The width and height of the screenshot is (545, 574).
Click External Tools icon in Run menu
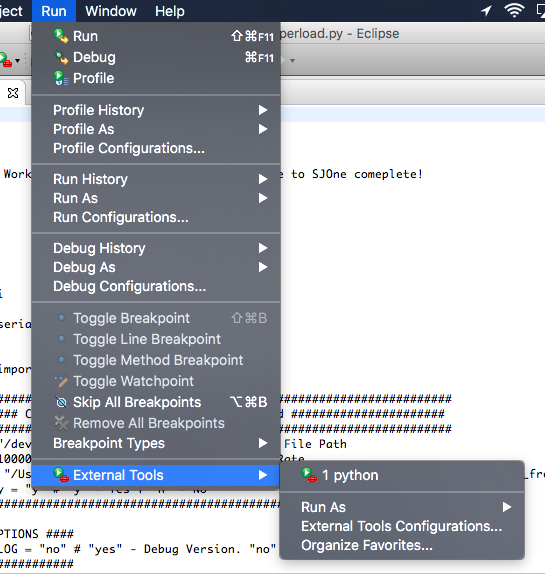tap(61, 475)
